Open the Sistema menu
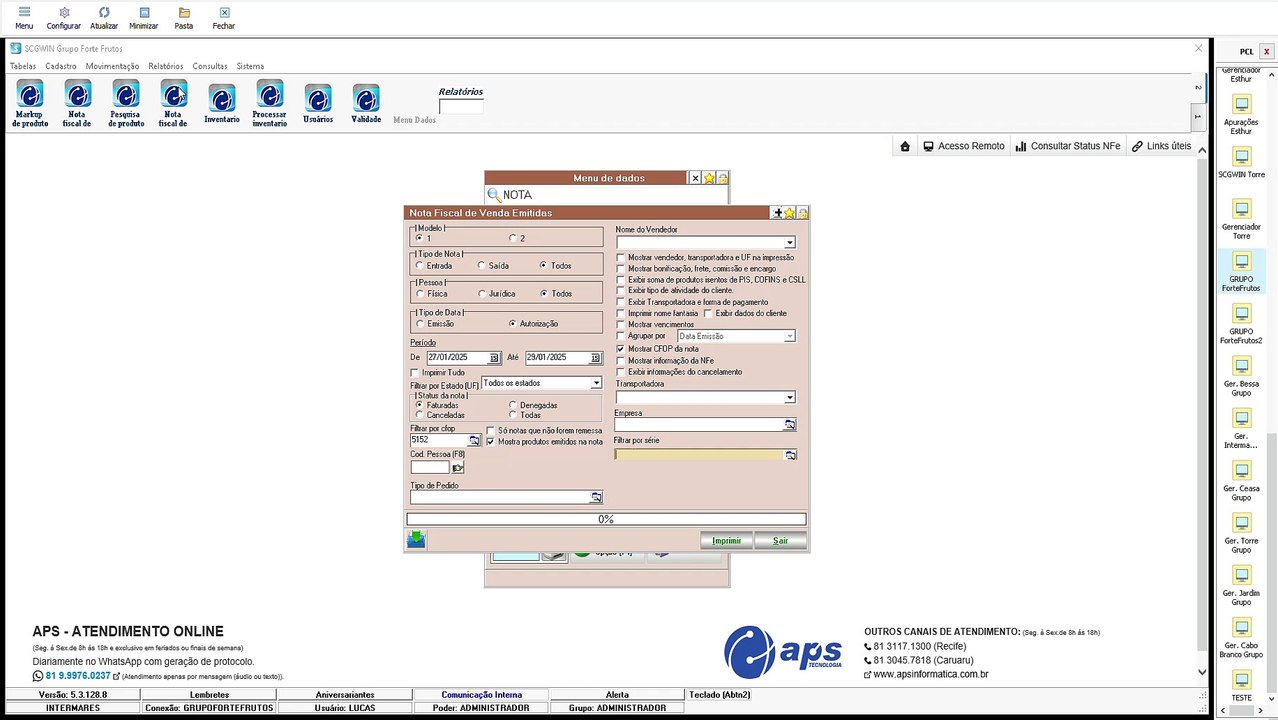 250,66
